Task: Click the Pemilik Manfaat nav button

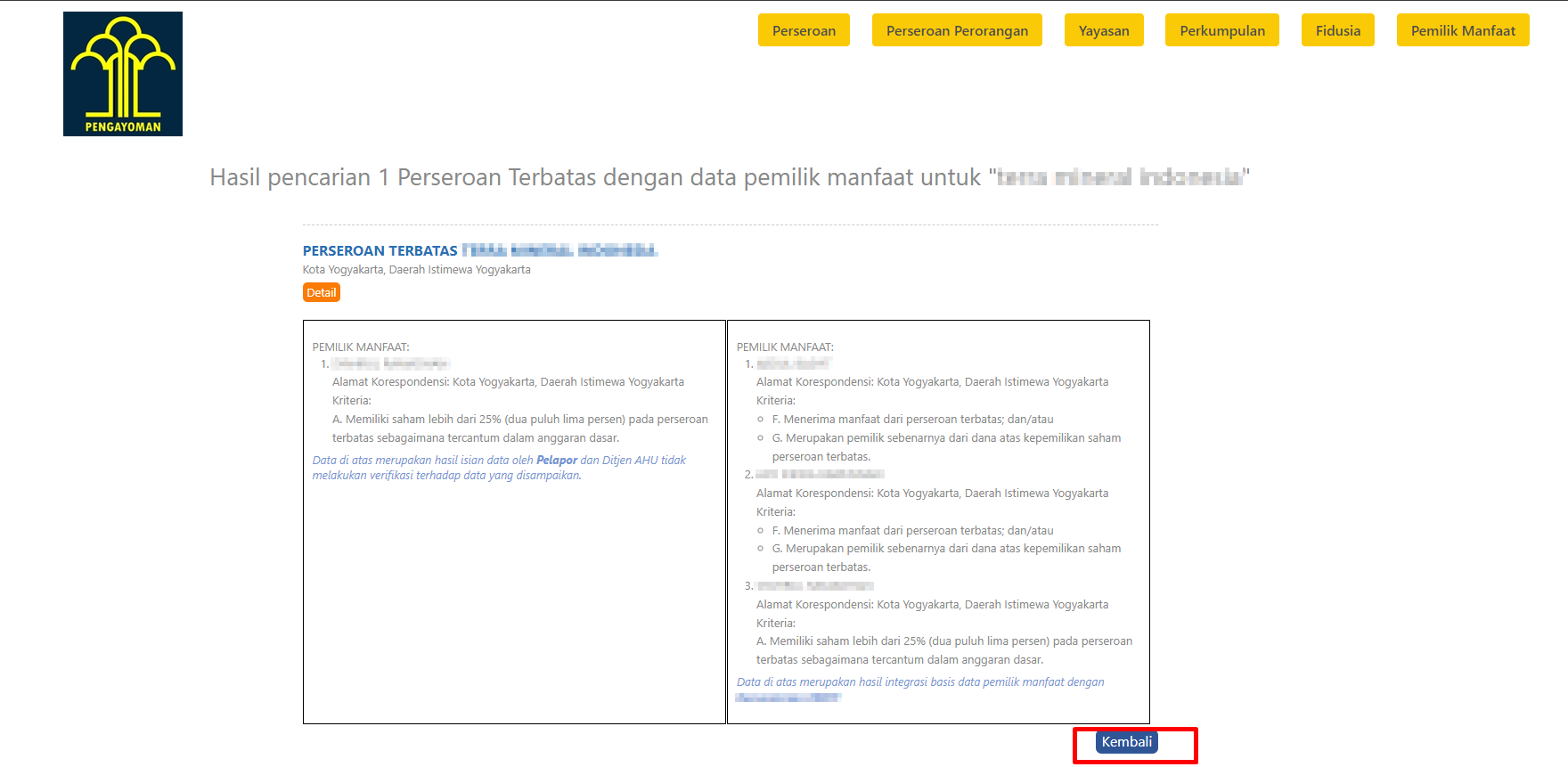Action: [1462, 30]
